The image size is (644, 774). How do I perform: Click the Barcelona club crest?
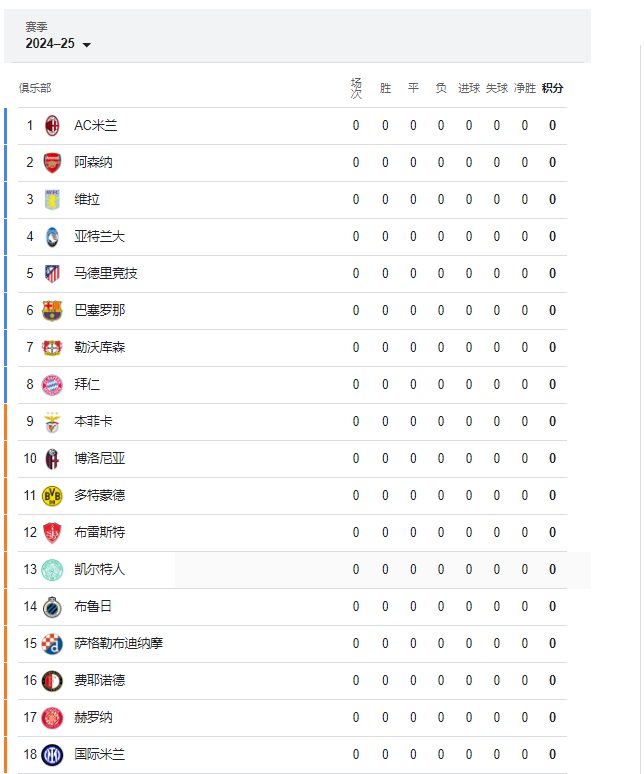coord(52,310)
